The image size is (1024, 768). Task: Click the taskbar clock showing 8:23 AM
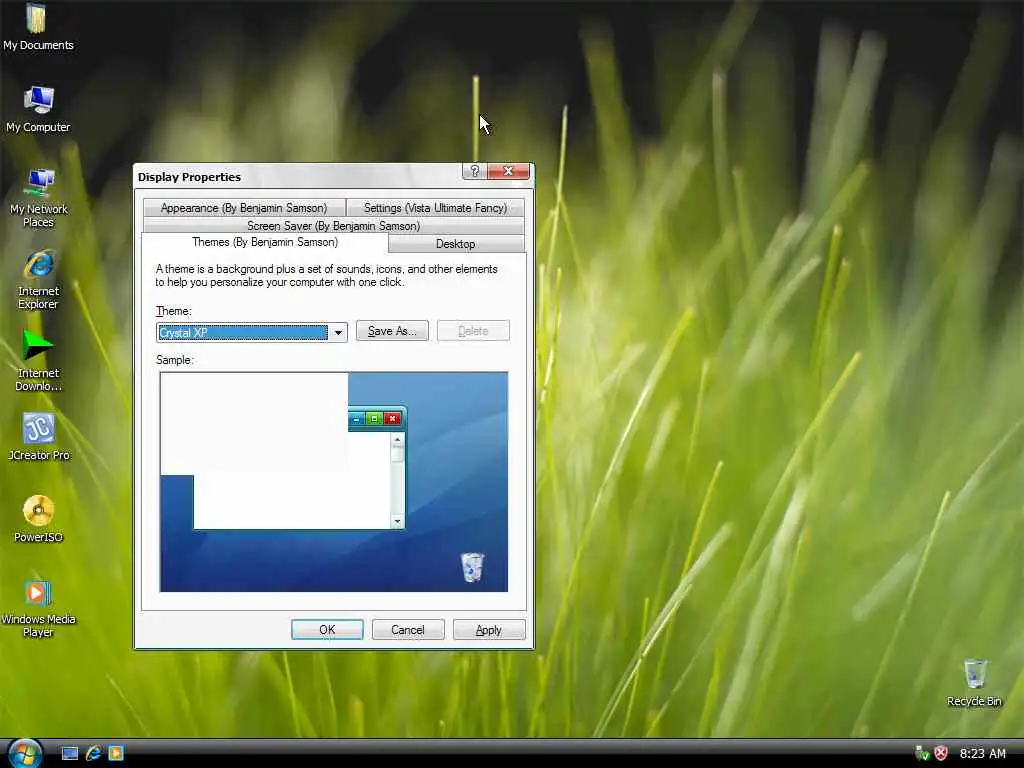click(x=982, y=753)
